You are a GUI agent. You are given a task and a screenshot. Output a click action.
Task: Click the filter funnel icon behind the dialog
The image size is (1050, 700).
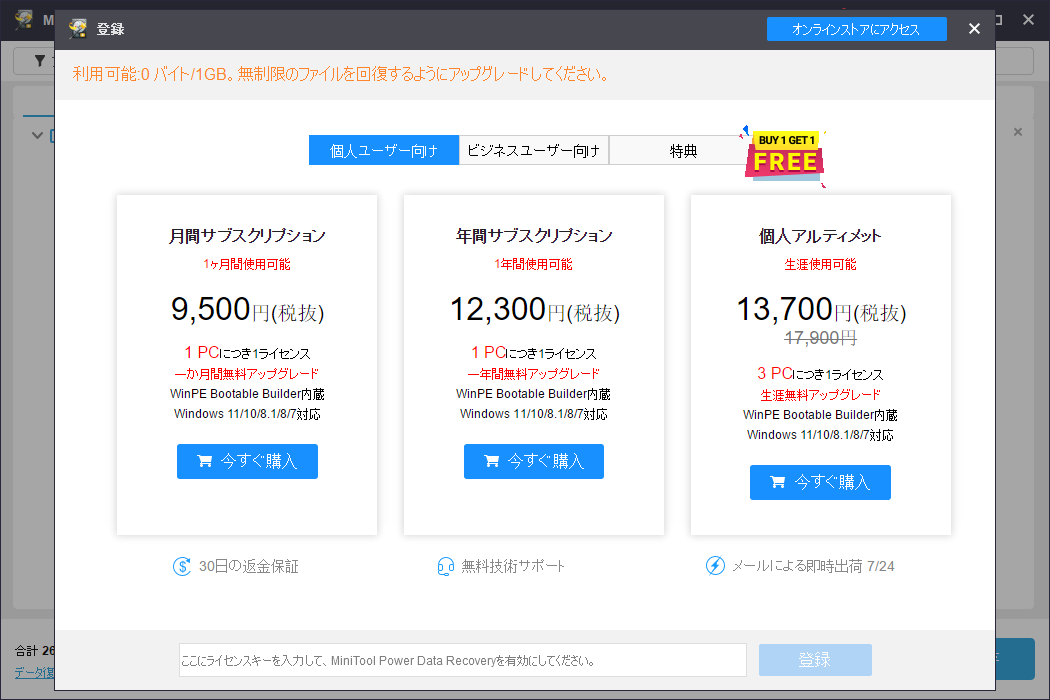tap(40, 61)
